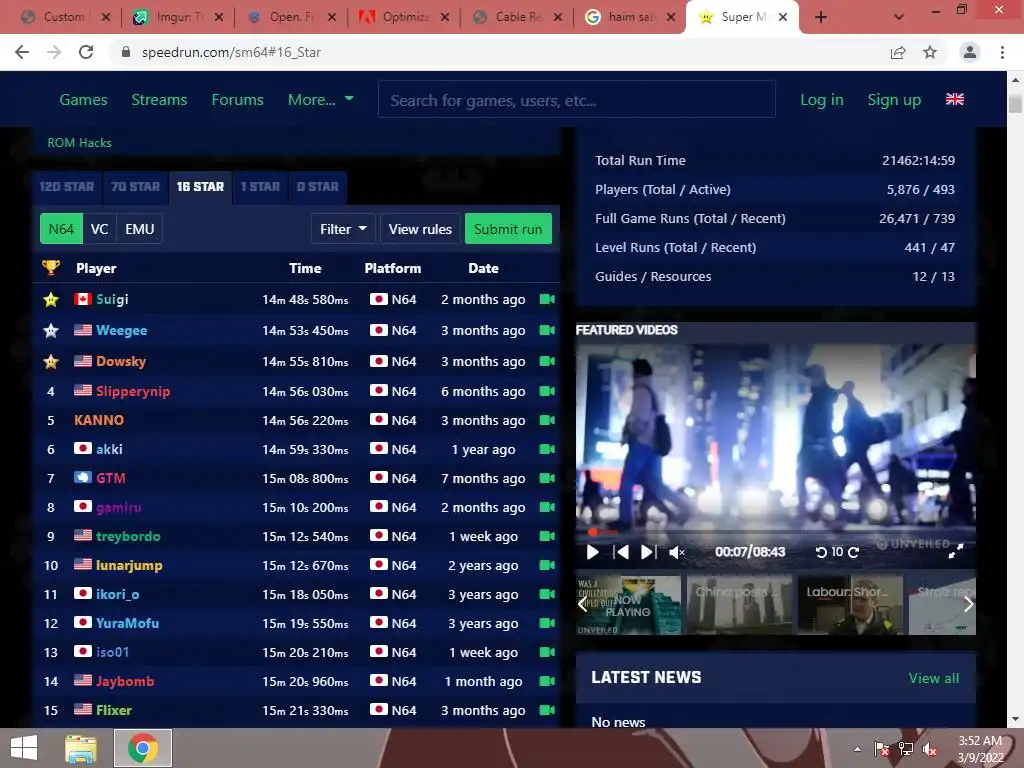The width and height of the screenshot is (1024, 768).
Task: Click the UK flag language icon
Action: pyautogui.click(x=955, y=99)
